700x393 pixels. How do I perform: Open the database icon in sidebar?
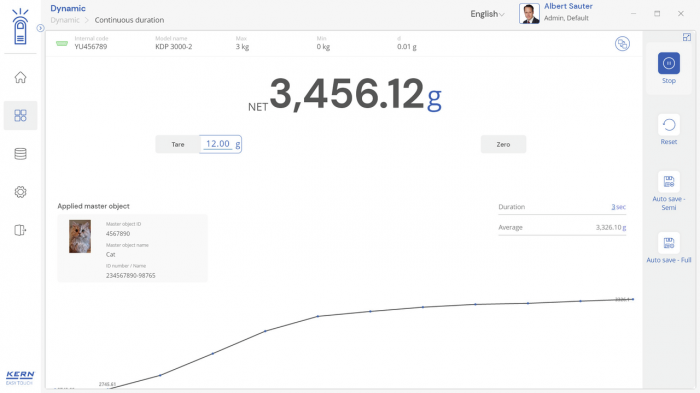(x=20, y=154)
